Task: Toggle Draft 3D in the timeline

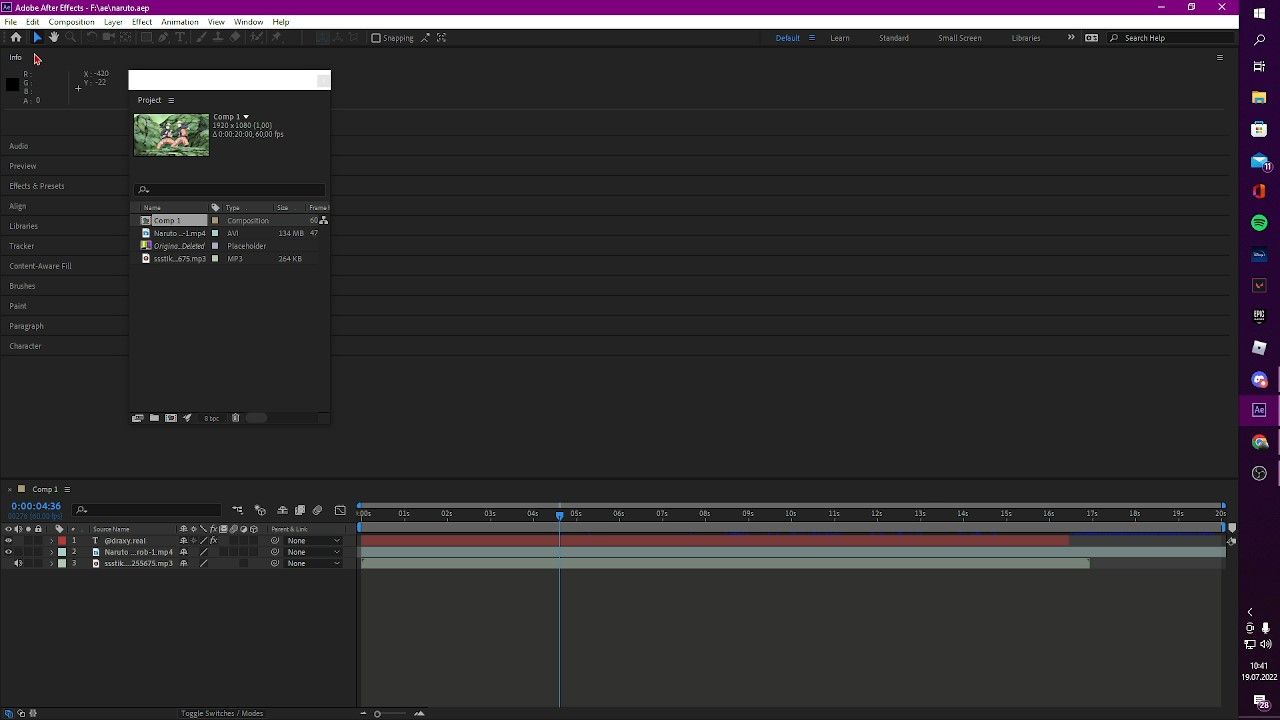Action: (260, 511)
